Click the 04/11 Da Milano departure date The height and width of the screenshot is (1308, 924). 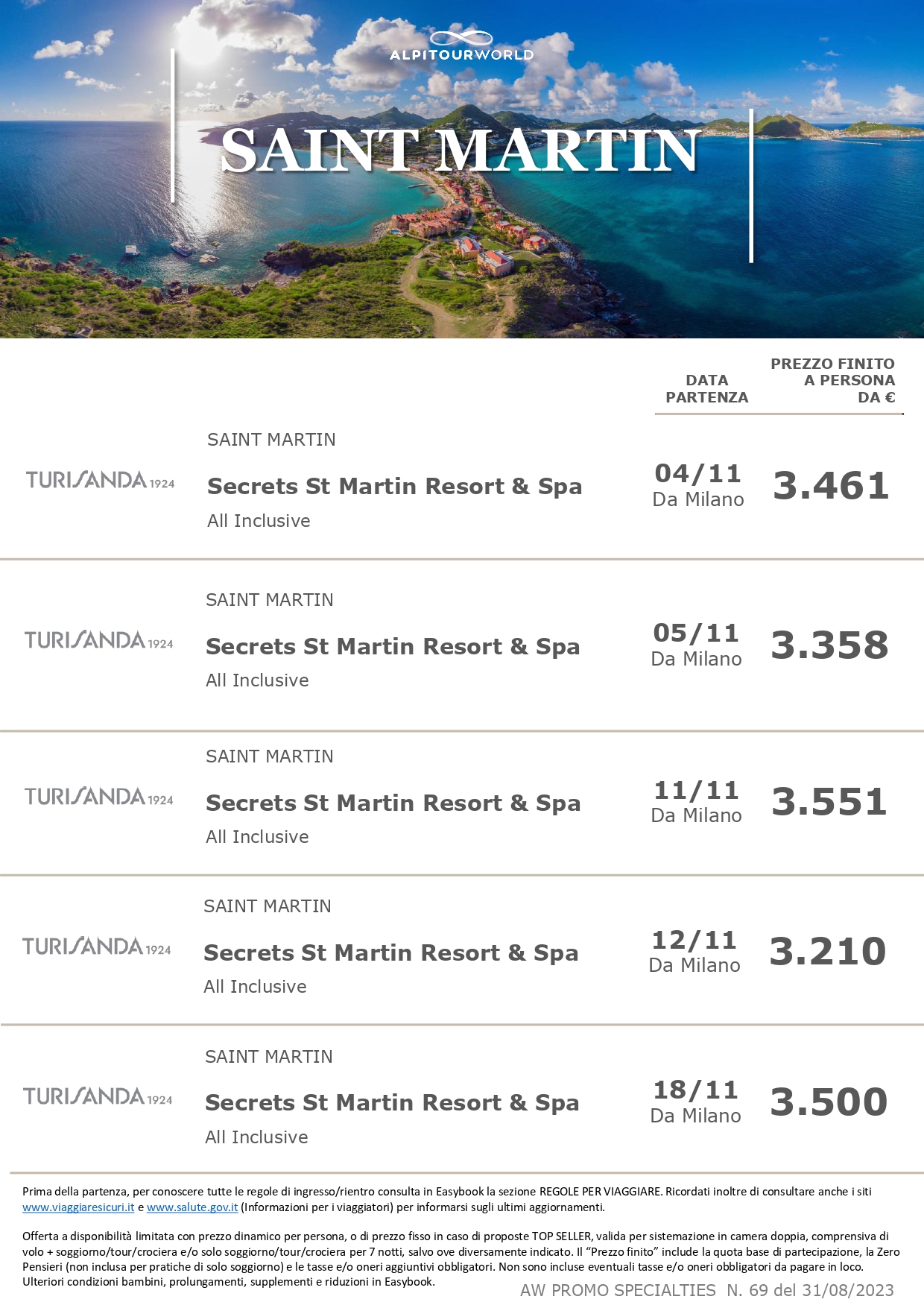(698, 485)
